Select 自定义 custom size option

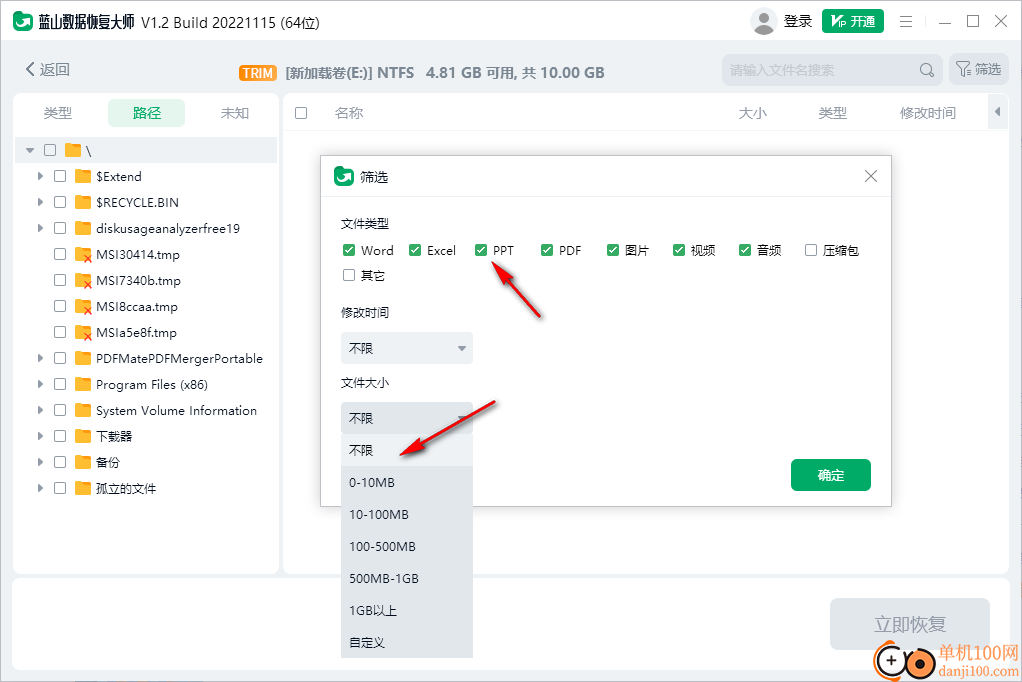[407, 642]
